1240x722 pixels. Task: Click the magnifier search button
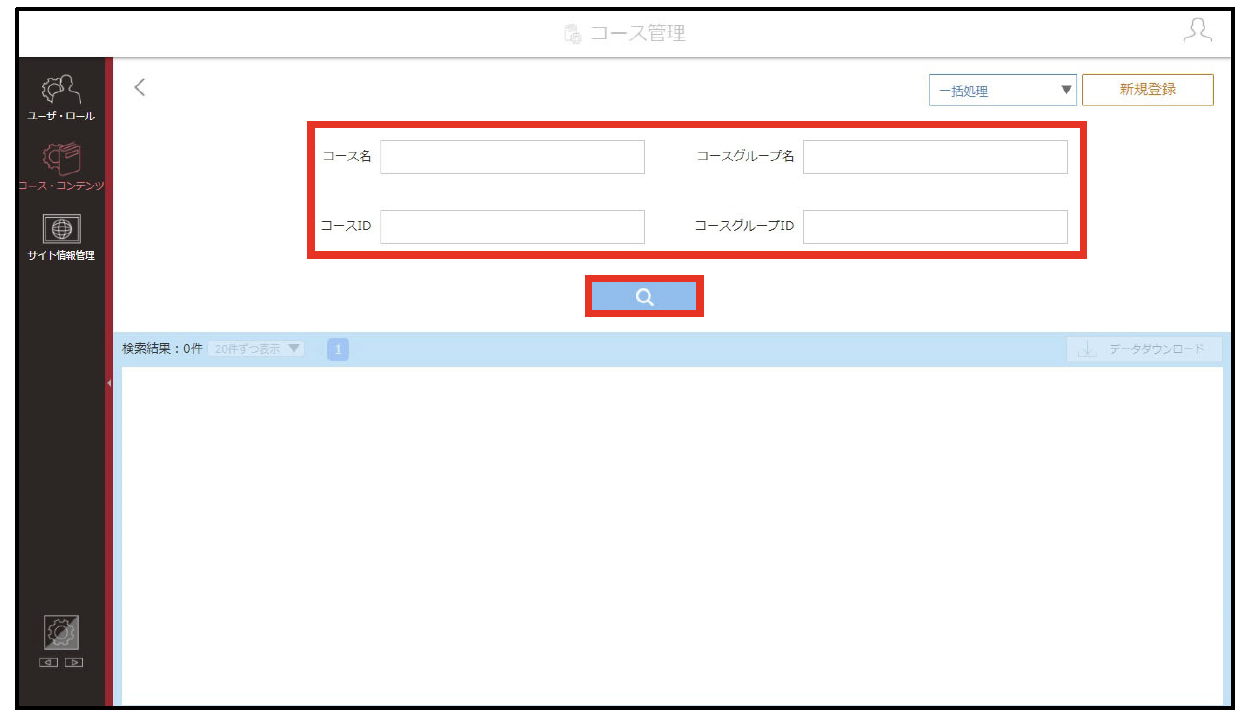[644, 296]
